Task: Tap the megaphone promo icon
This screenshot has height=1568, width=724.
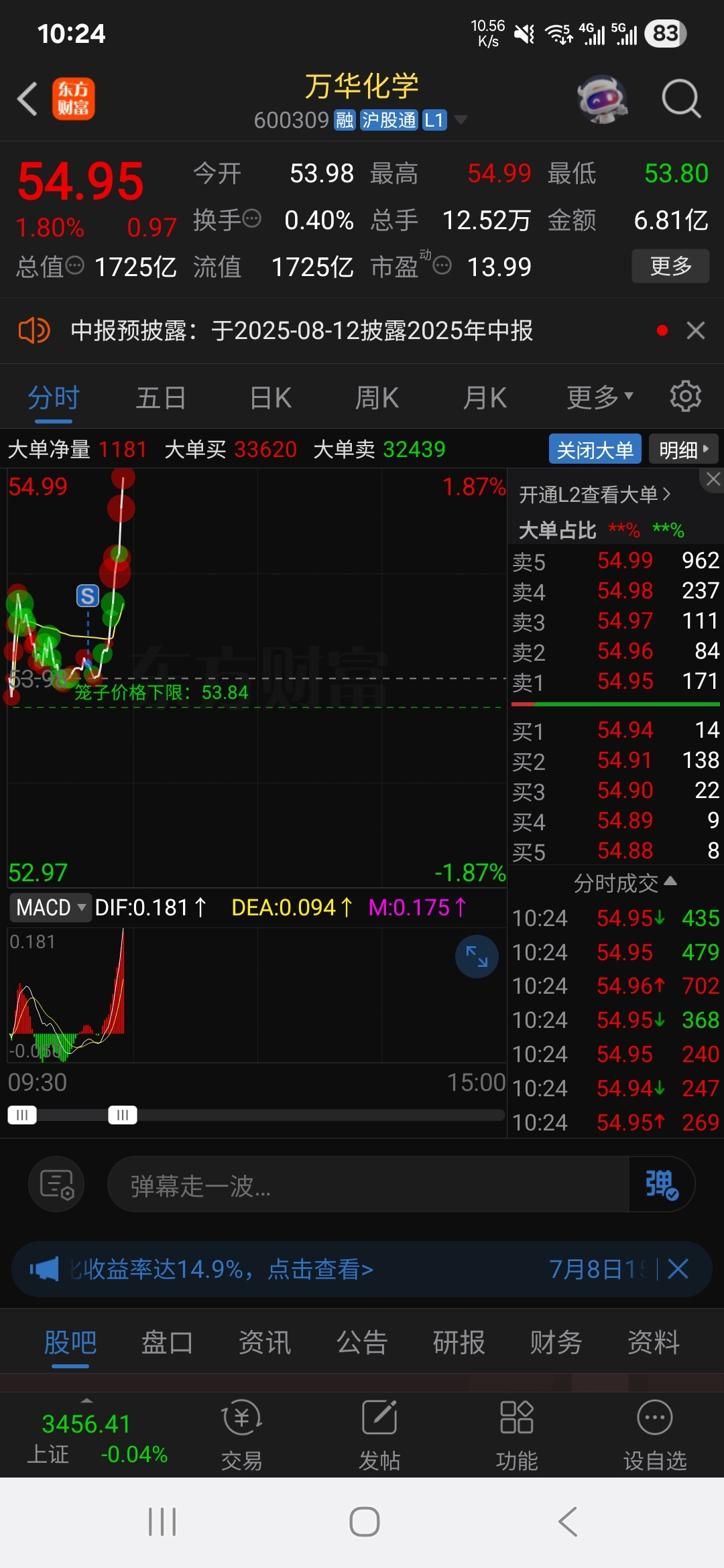Action: [x=45, y=1268]
